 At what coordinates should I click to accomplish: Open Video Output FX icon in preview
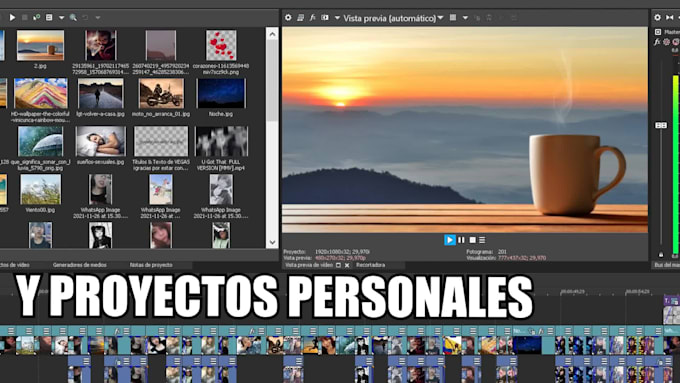(x=312, y=18)
